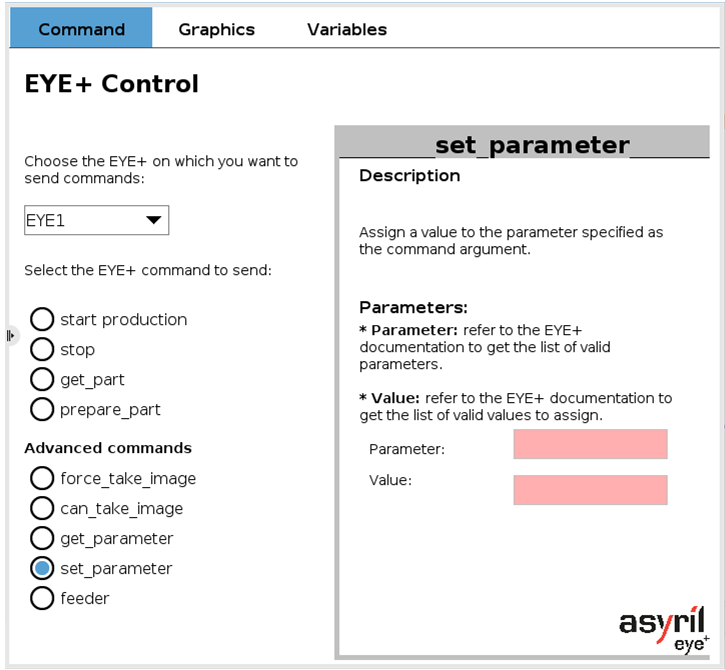Select the get_parameter radio button

[x=42, y=539]
